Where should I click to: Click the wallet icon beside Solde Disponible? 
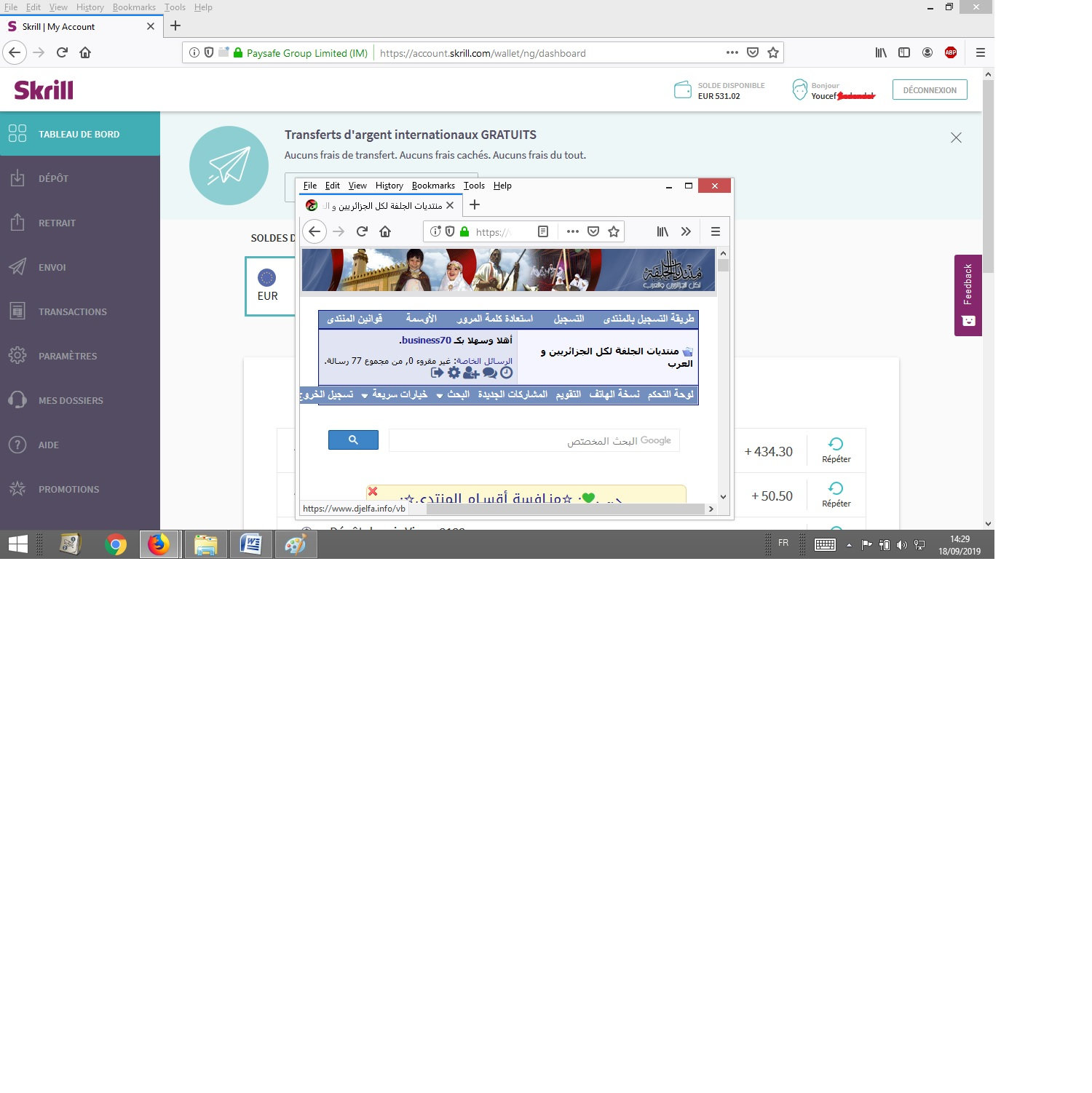point(683,90)
